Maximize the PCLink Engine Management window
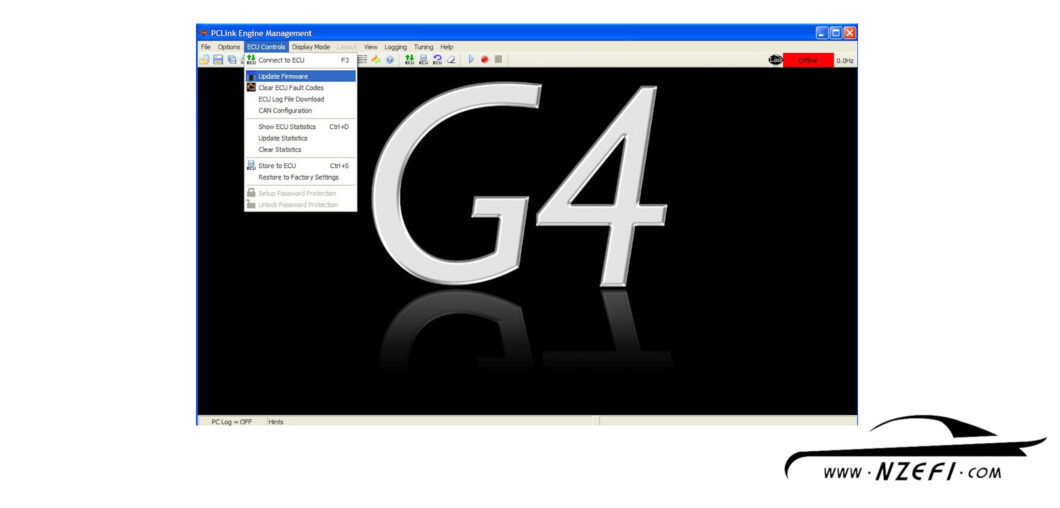This screenshot has height=508, width=1060. point(836,32)
